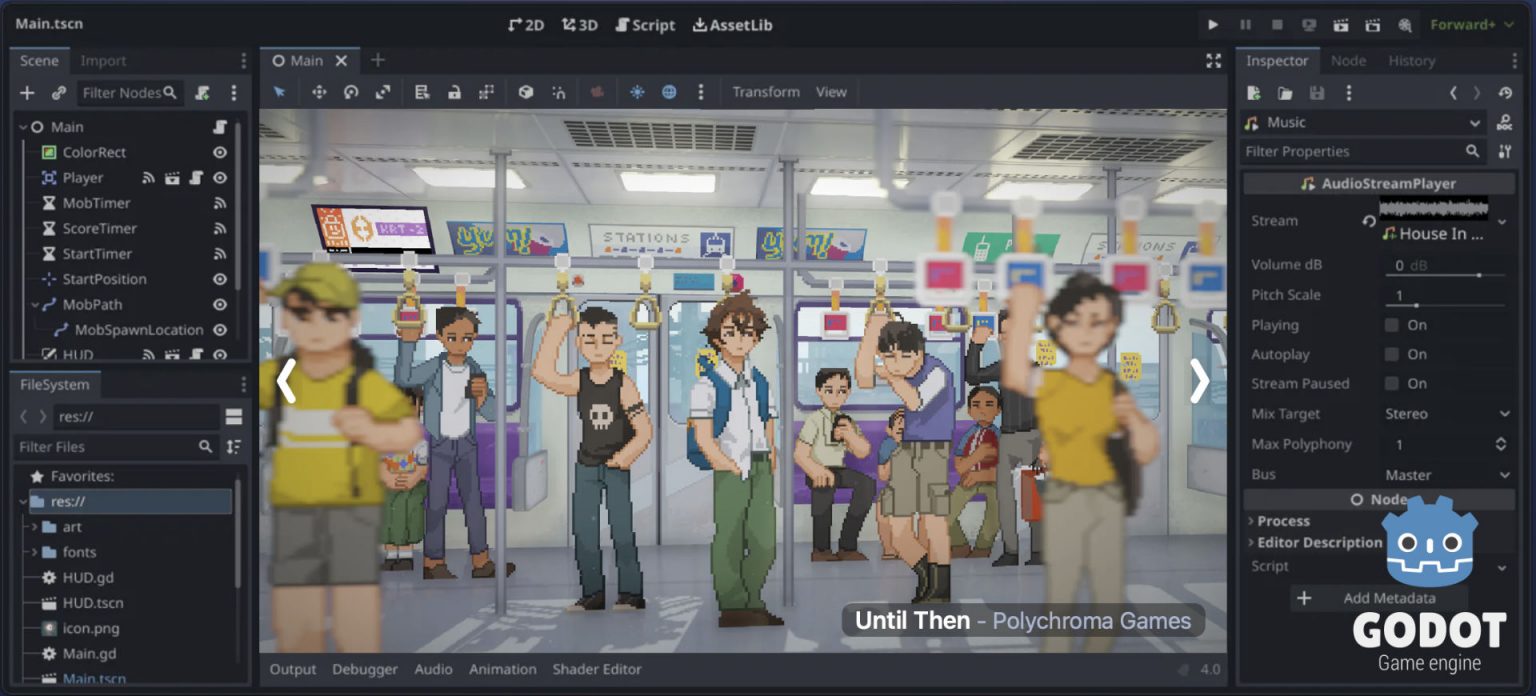Toggle preview sunlight in the viewport
The image size is (1536, 696).
click(x=638, y=91)
